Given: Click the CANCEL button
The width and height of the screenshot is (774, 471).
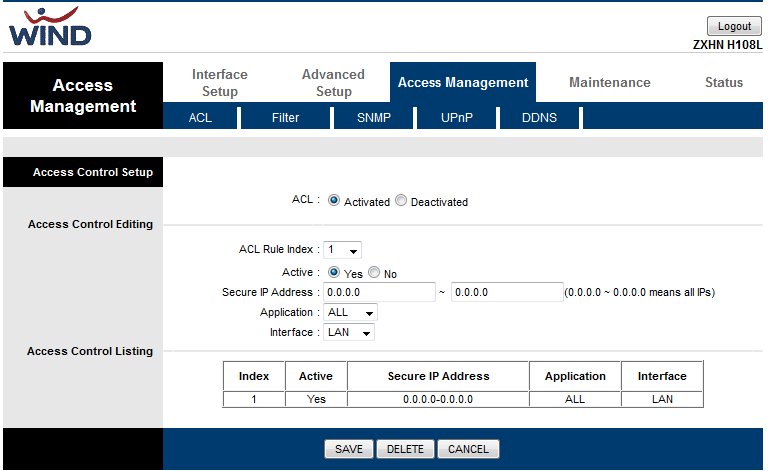Looking at the screenshot, I should coord(468,449).
